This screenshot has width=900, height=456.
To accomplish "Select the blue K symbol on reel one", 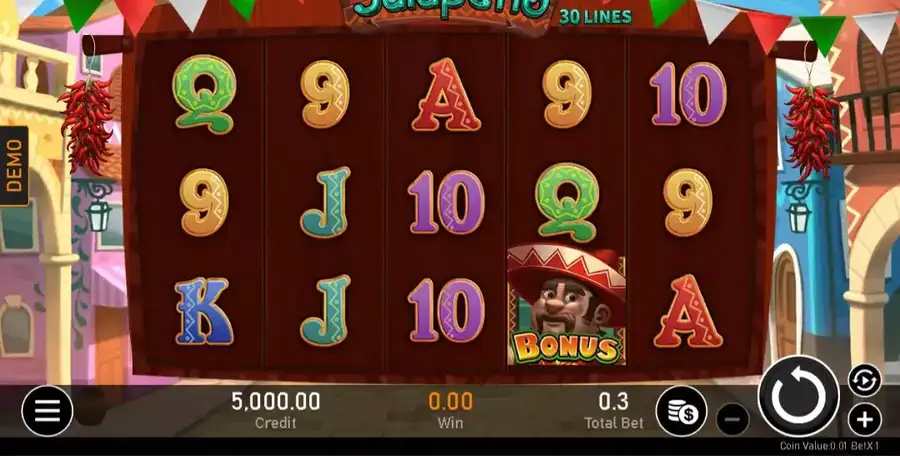I will click(x=204, y=311).
